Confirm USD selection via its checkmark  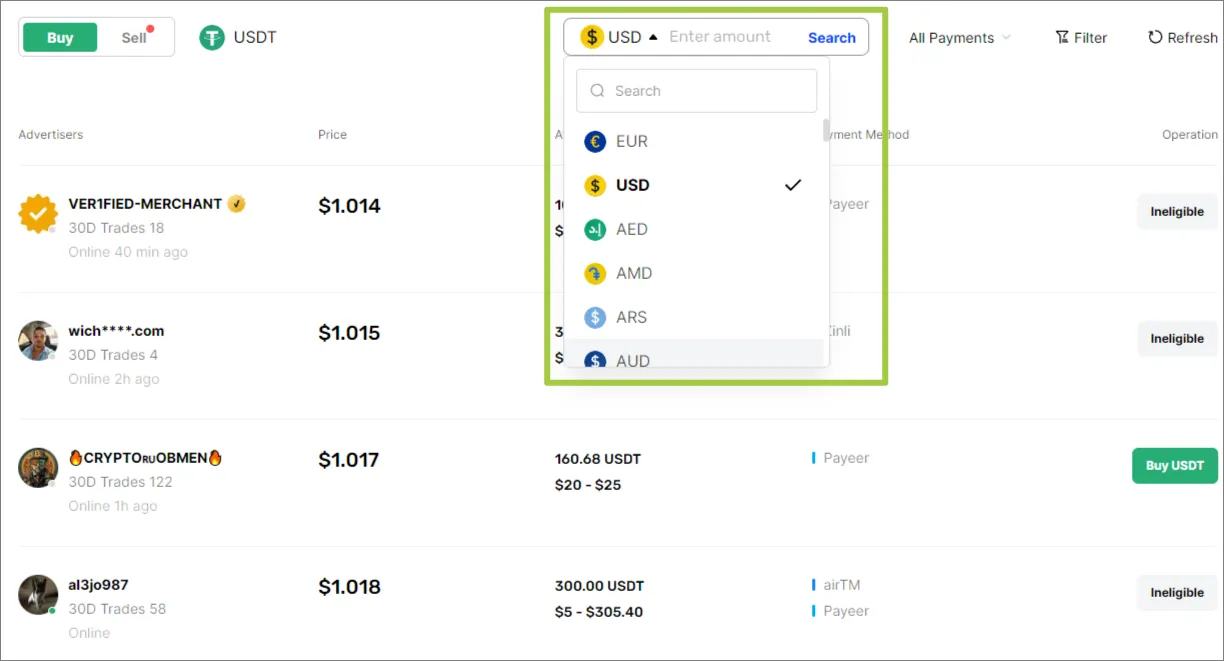click(793, 185)
